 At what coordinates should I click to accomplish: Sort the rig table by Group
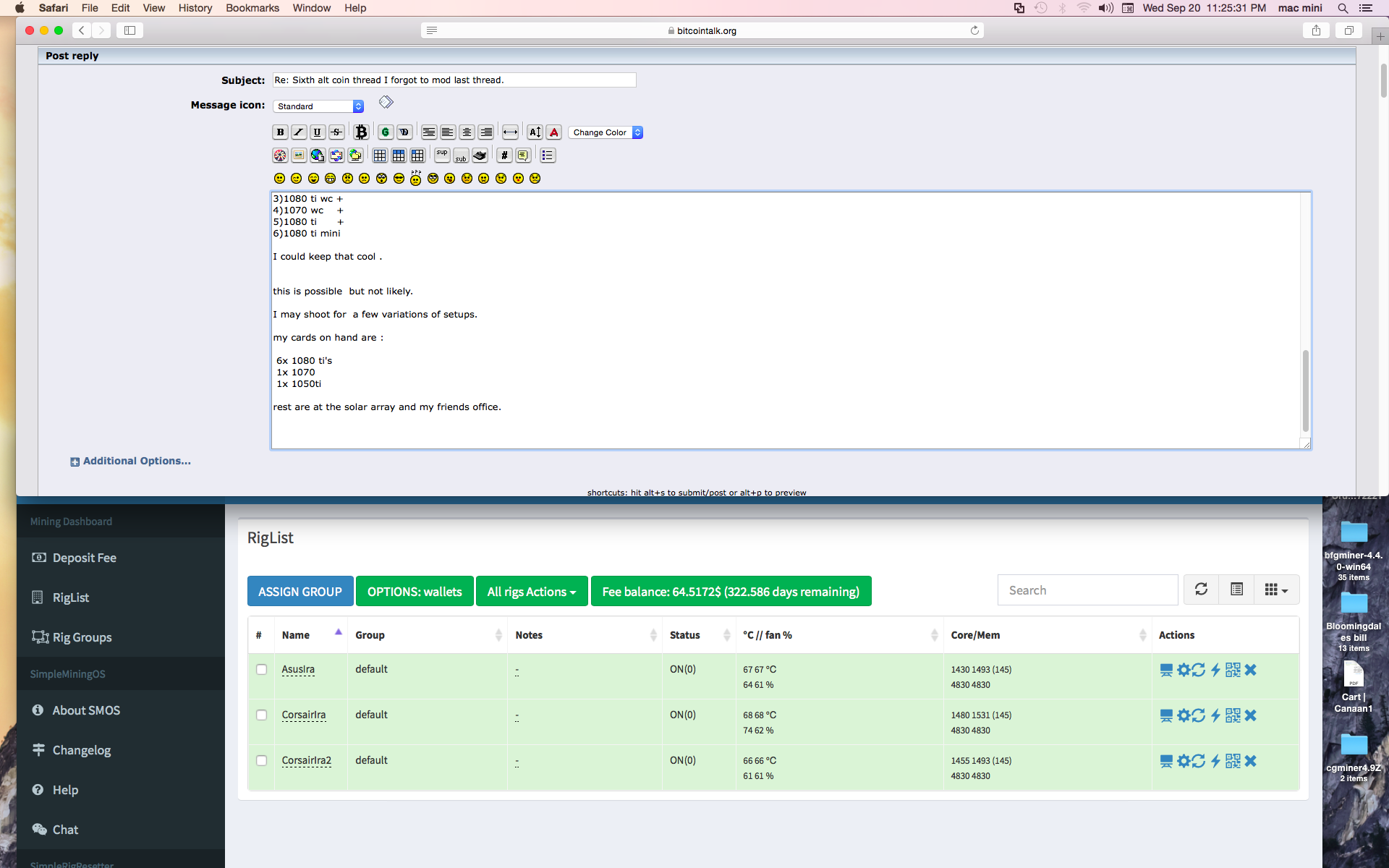(428, 635)
